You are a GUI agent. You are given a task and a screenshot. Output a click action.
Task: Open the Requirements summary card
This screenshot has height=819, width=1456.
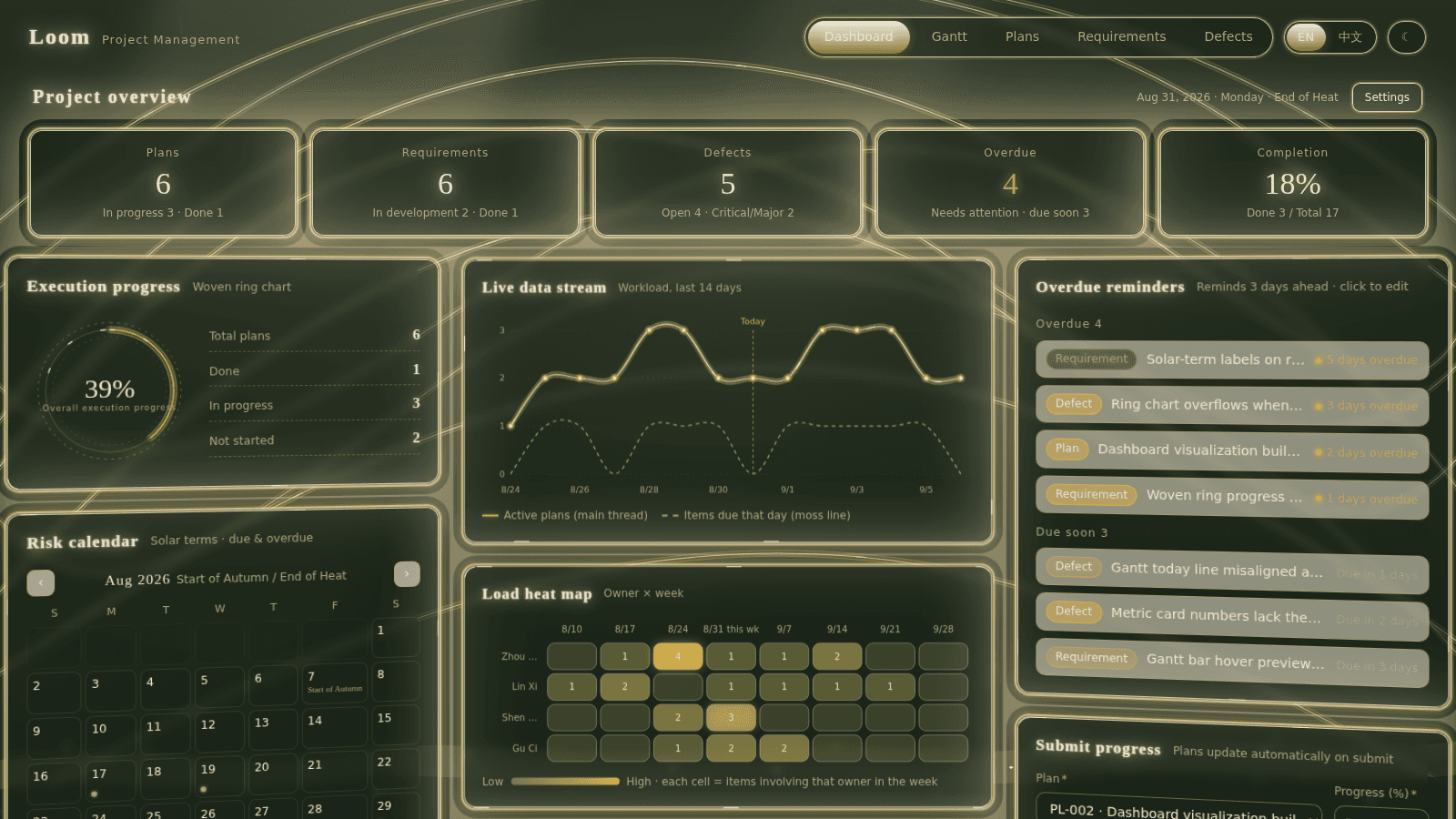click(x=445, y=183)
